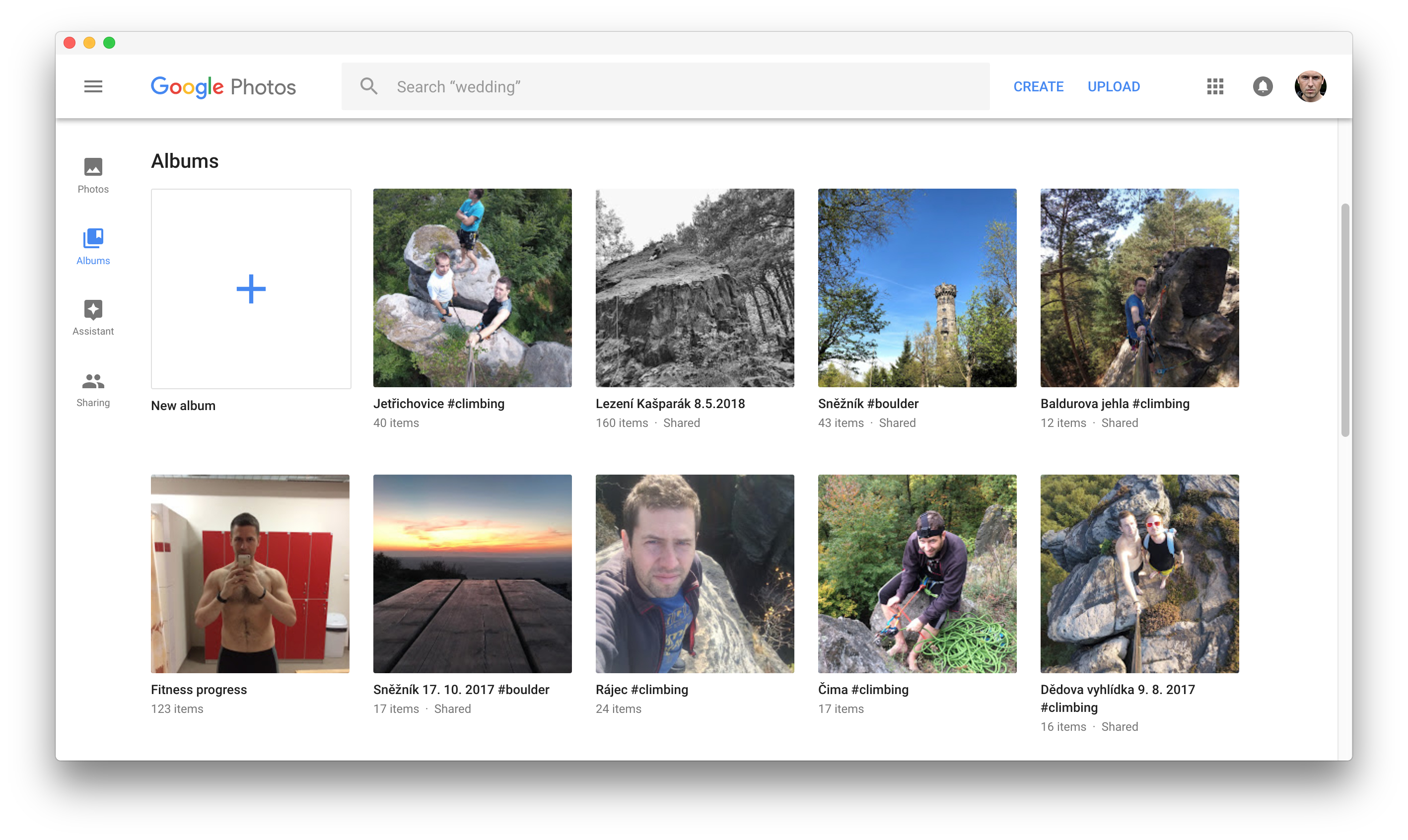This screenshot has width=1408, height=840.
Task: Open the navigation hamburger menu
Action: [x=93, y=86]
